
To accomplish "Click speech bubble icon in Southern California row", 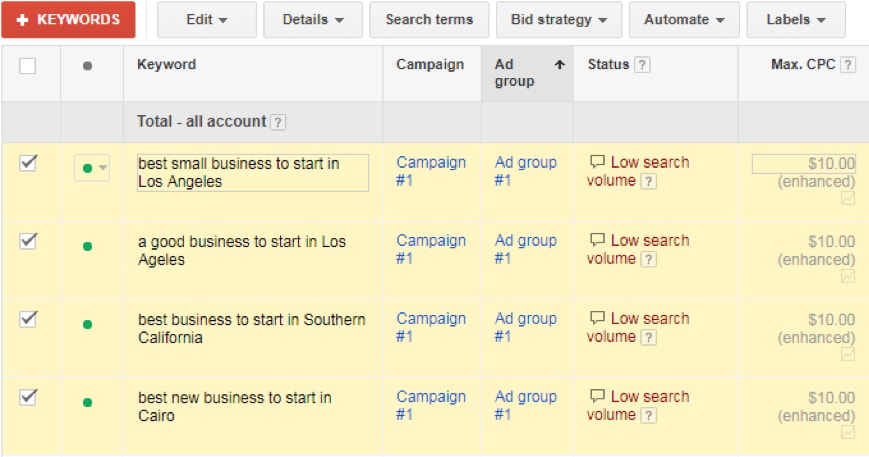I will (597, 318).
